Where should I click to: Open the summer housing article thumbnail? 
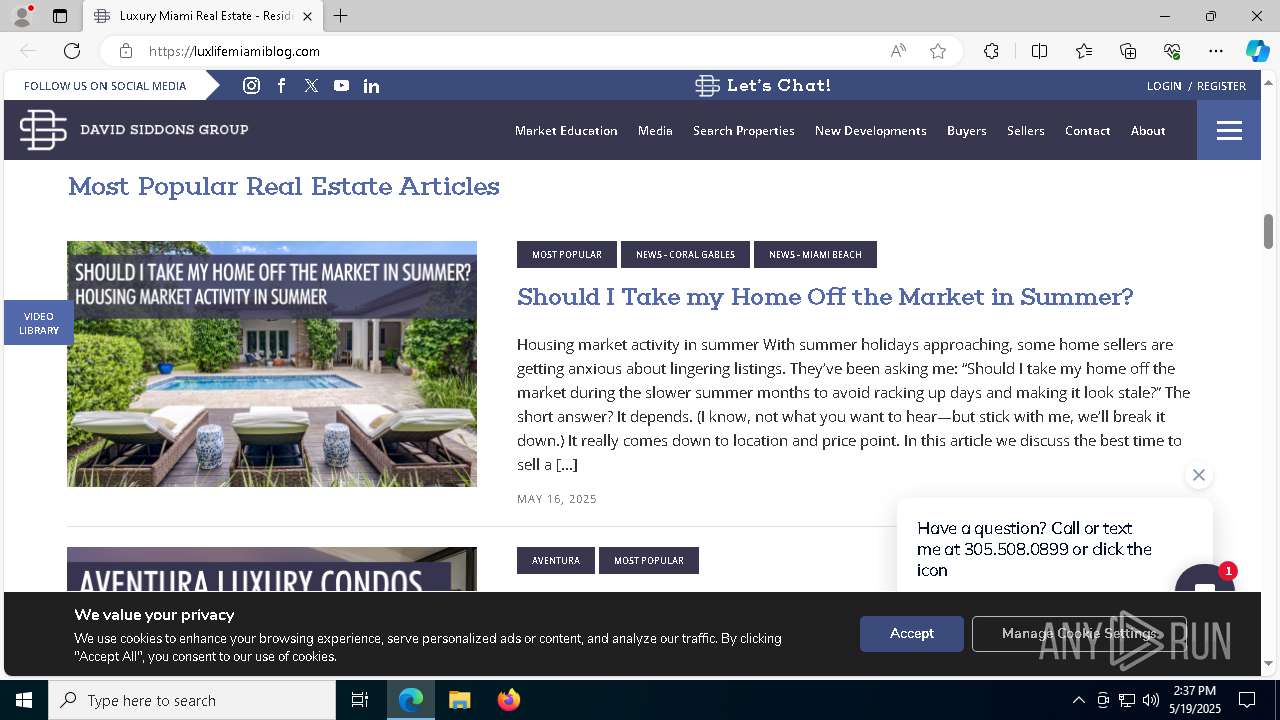click(x=272, y=364)
